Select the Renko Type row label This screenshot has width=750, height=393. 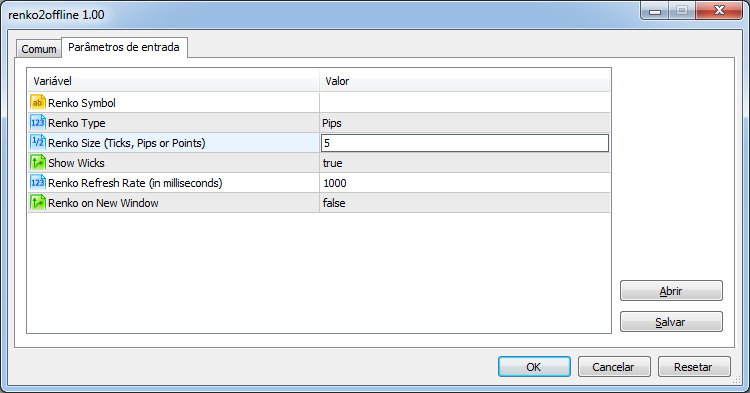click(x=77, y=123)
